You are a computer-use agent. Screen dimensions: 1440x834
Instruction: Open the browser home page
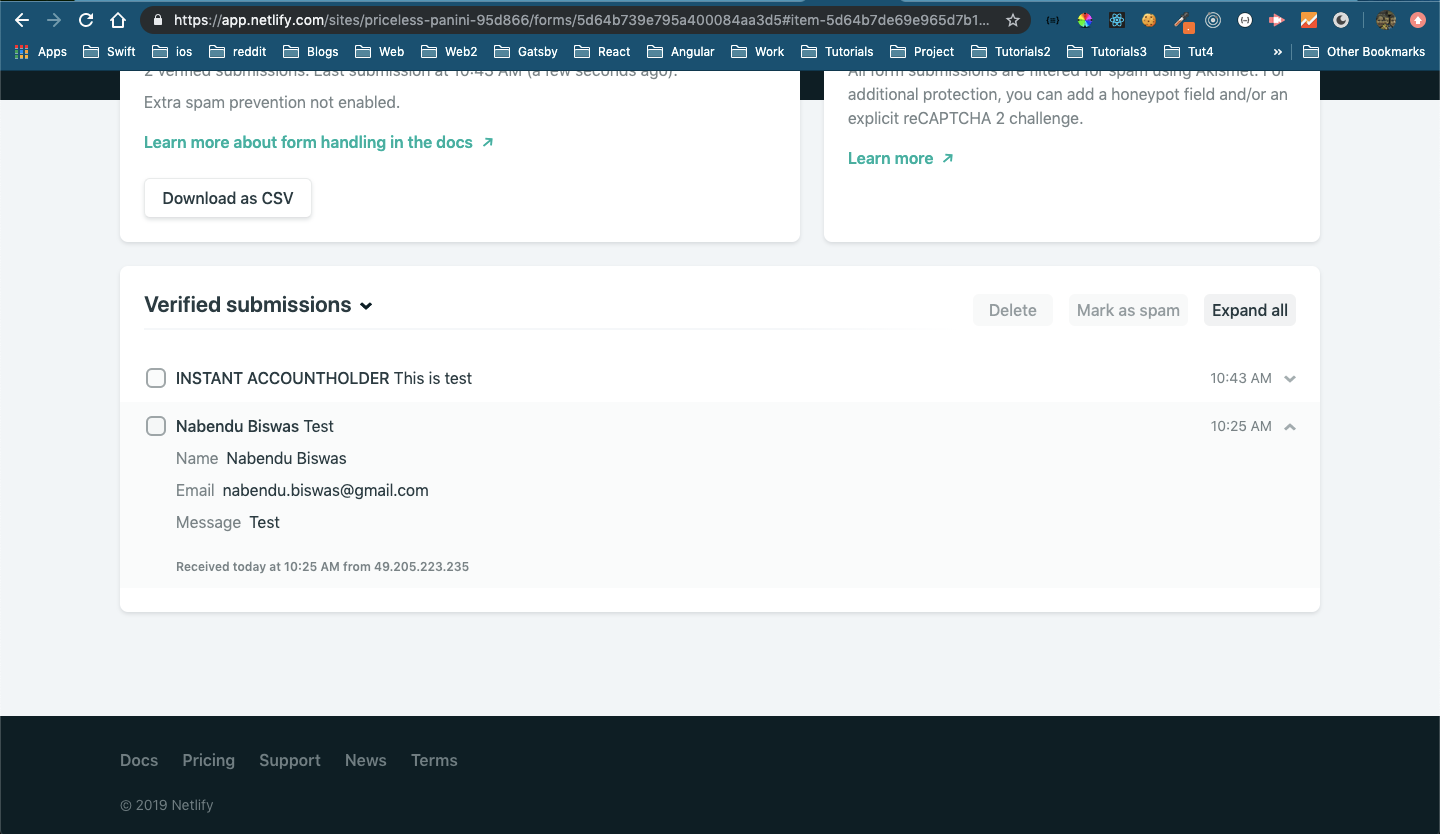coord(118,20)
